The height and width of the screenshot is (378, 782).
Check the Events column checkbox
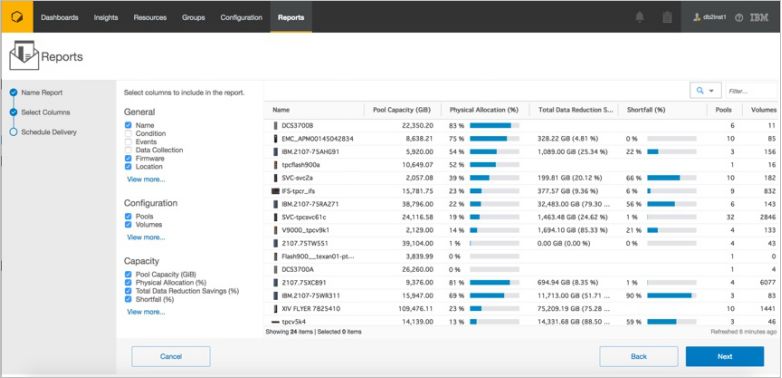[128, 142]
